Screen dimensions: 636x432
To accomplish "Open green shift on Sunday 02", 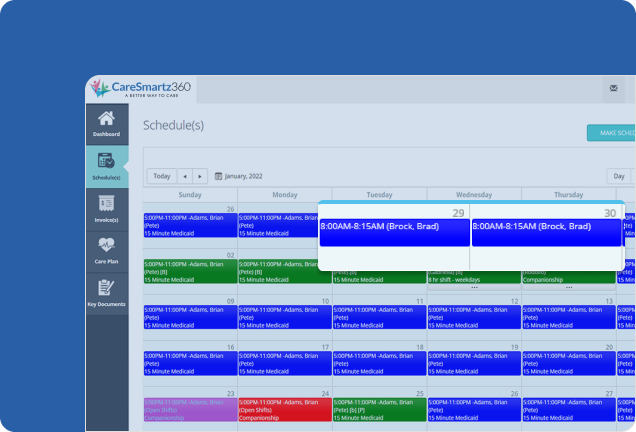I will click(190, 271).
